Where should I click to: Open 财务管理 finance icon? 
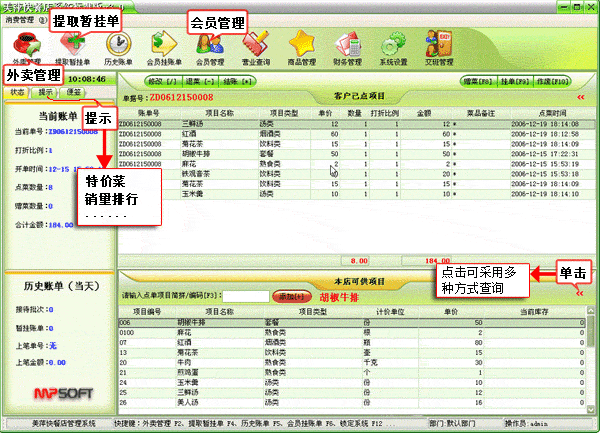click(349, 46)
